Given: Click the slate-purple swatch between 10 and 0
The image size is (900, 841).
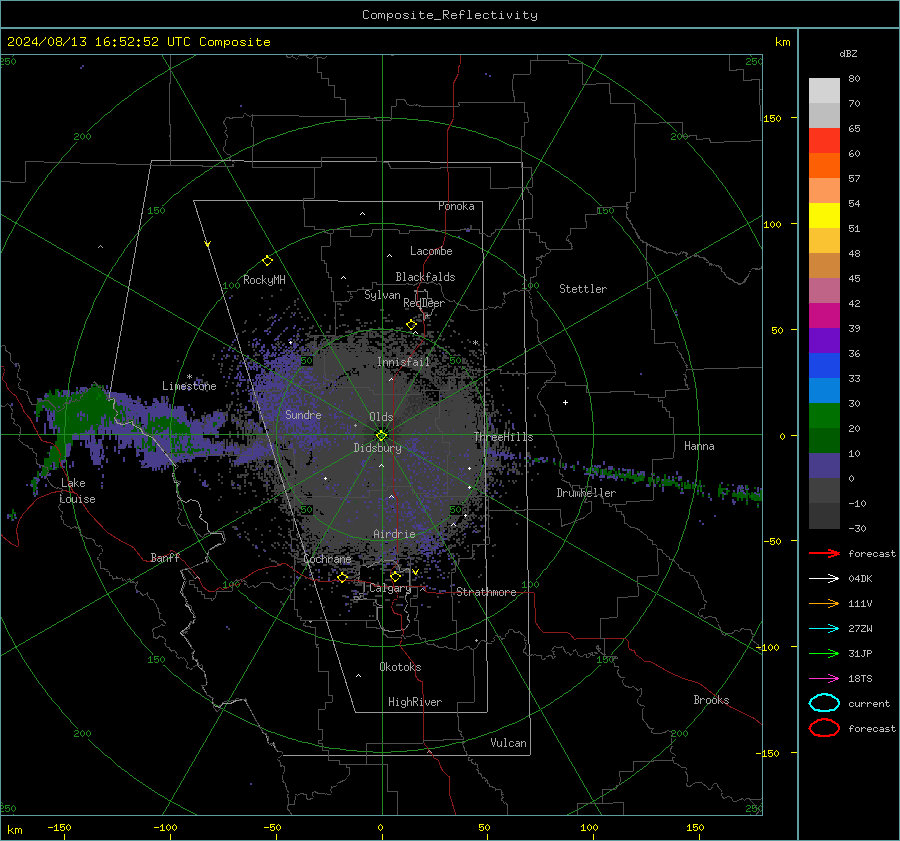Looking at the screenshot, I should 824,465.
